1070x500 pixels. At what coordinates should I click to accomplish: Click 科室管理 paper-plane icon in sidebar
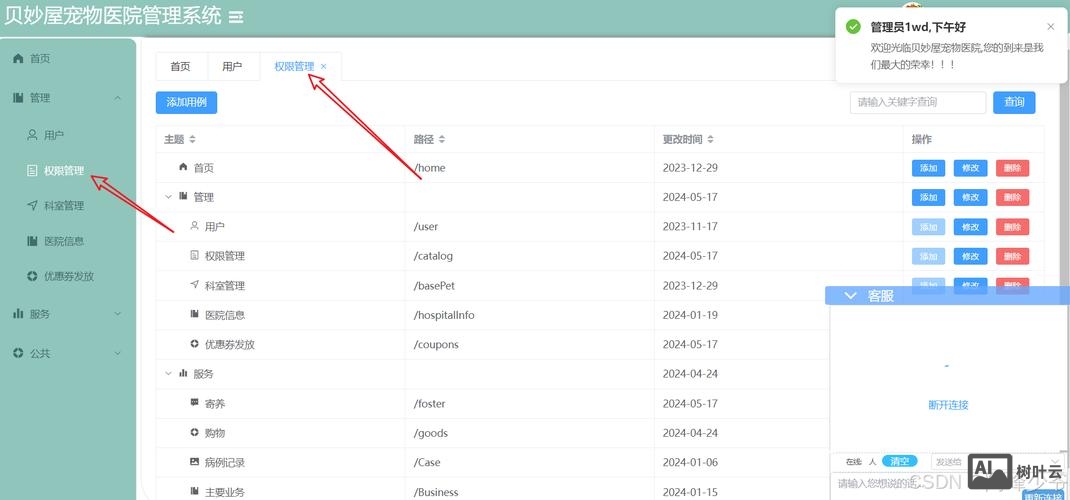pos(32,205)
